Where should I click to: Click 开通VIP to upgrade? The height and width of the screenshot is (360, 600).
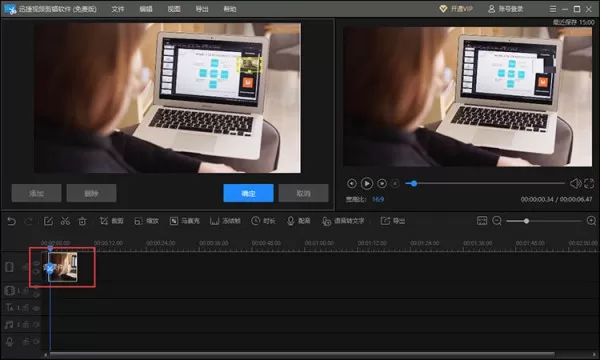pyautogui.click(x=456, y=9)
